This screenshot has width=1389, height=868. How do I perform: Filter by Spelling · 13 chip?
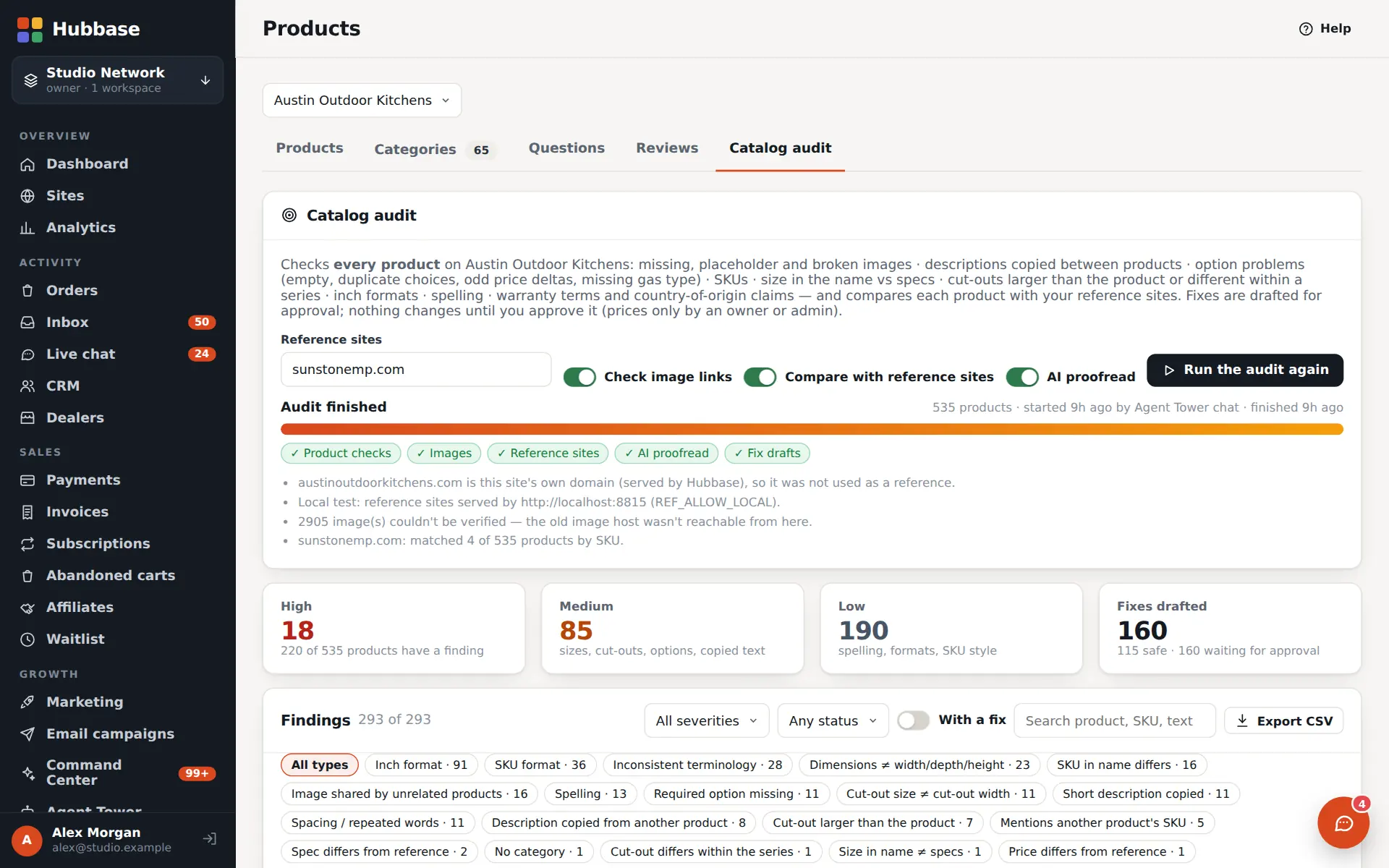coord(590,794)
